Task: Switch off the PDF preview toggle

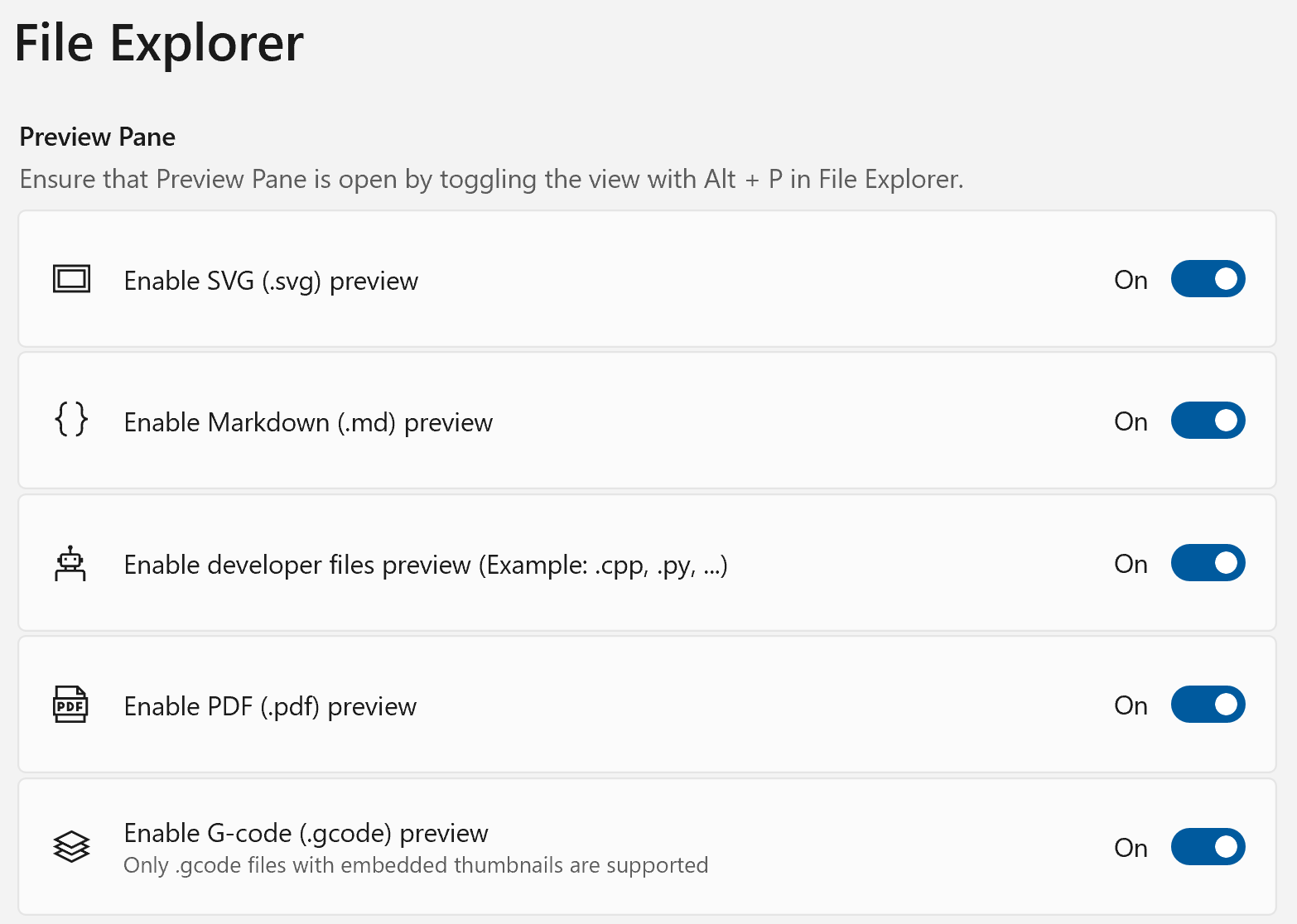Action: click(x=1208, y=705)
